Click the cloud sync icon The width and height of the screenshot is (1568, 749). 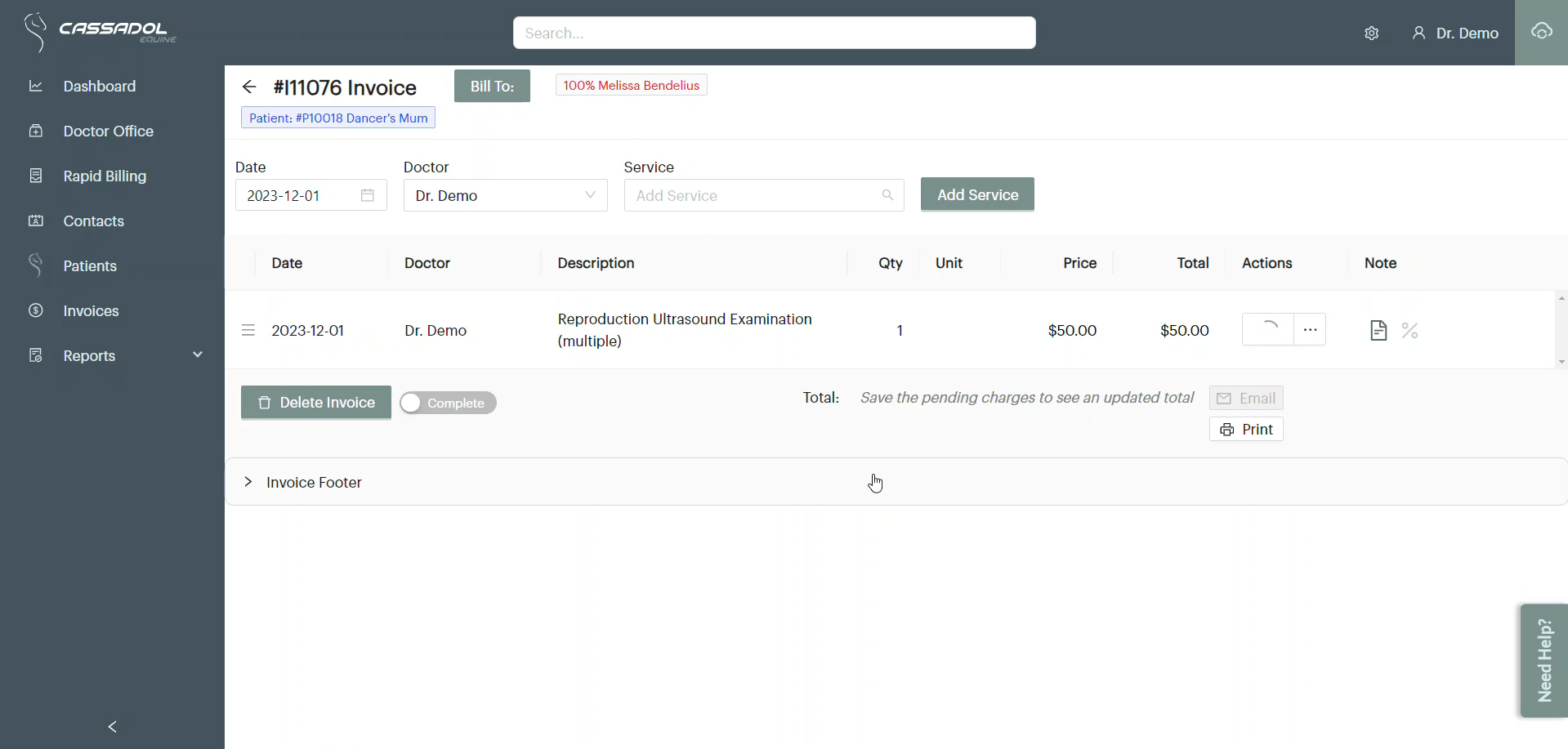click(x=1541, y=32)
